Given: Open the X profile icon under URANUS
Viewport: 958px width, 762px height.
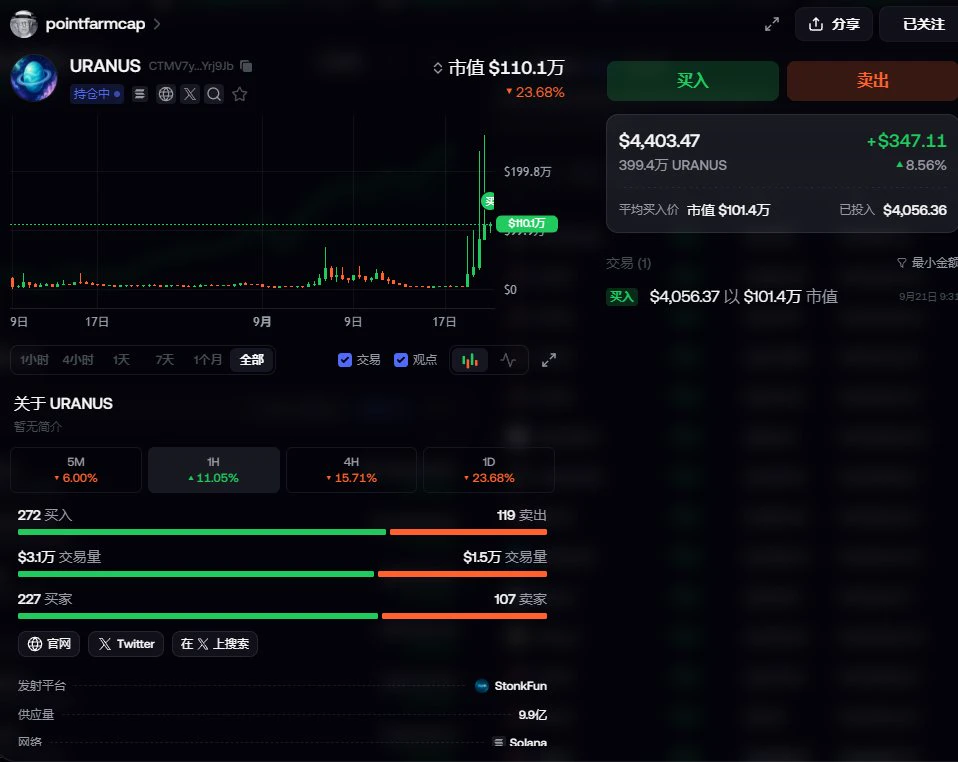Looking at the screenshot, I should click(190, 94).
